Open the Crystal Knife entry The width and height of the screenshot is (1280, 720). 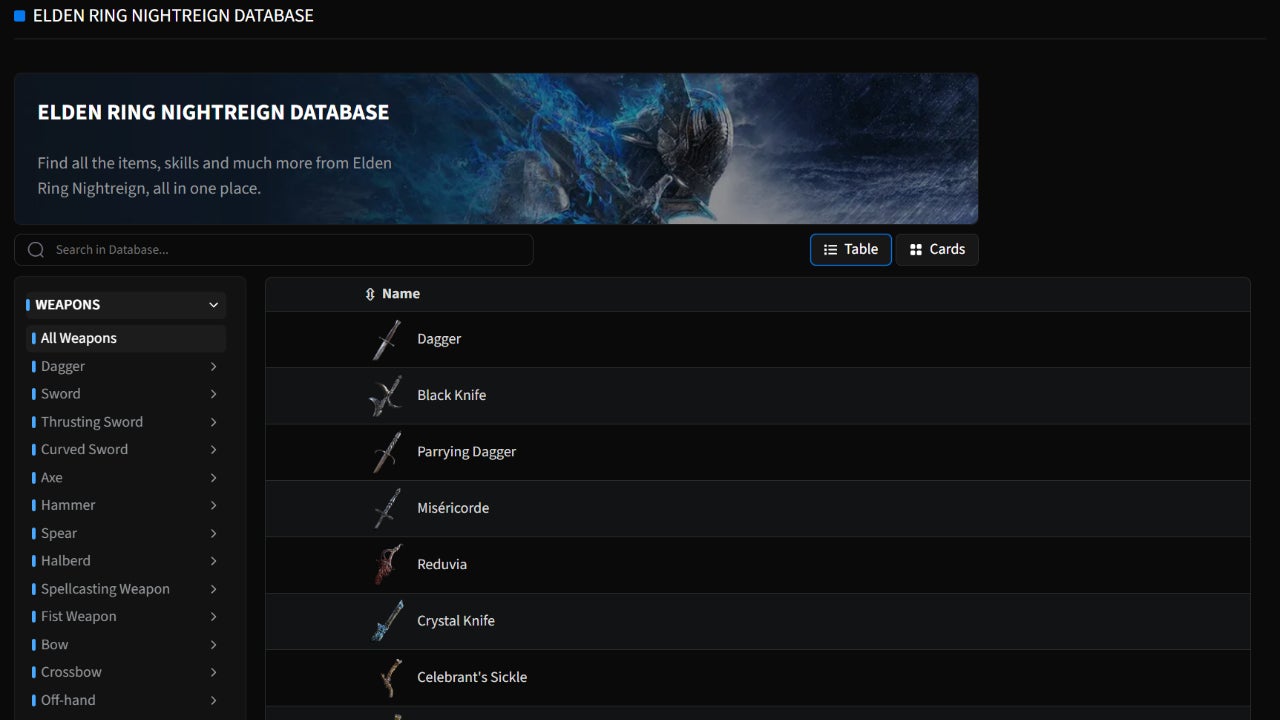[456, 621]
